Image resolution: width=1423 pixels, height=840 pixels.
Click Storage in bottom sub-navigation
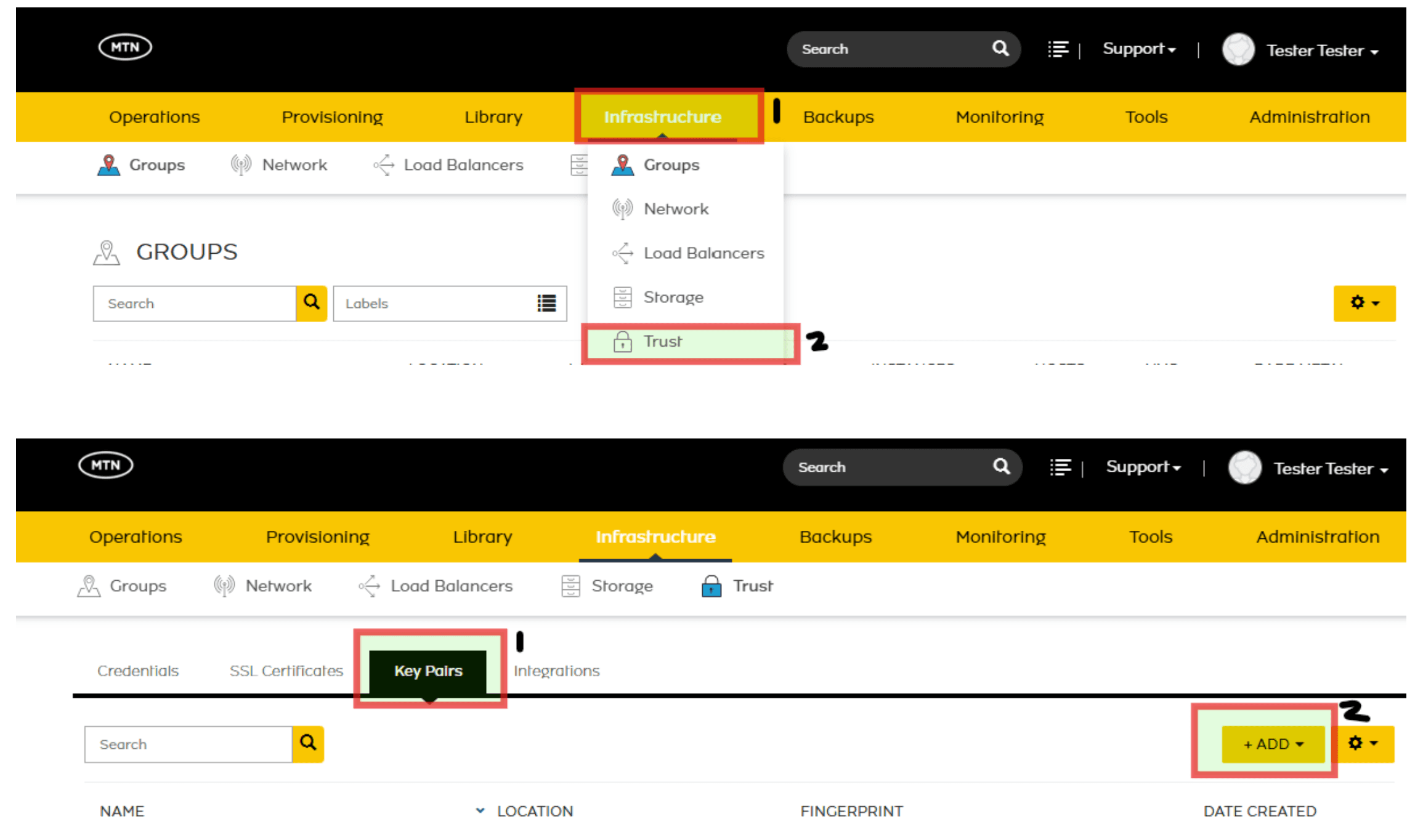coord(607,586)
